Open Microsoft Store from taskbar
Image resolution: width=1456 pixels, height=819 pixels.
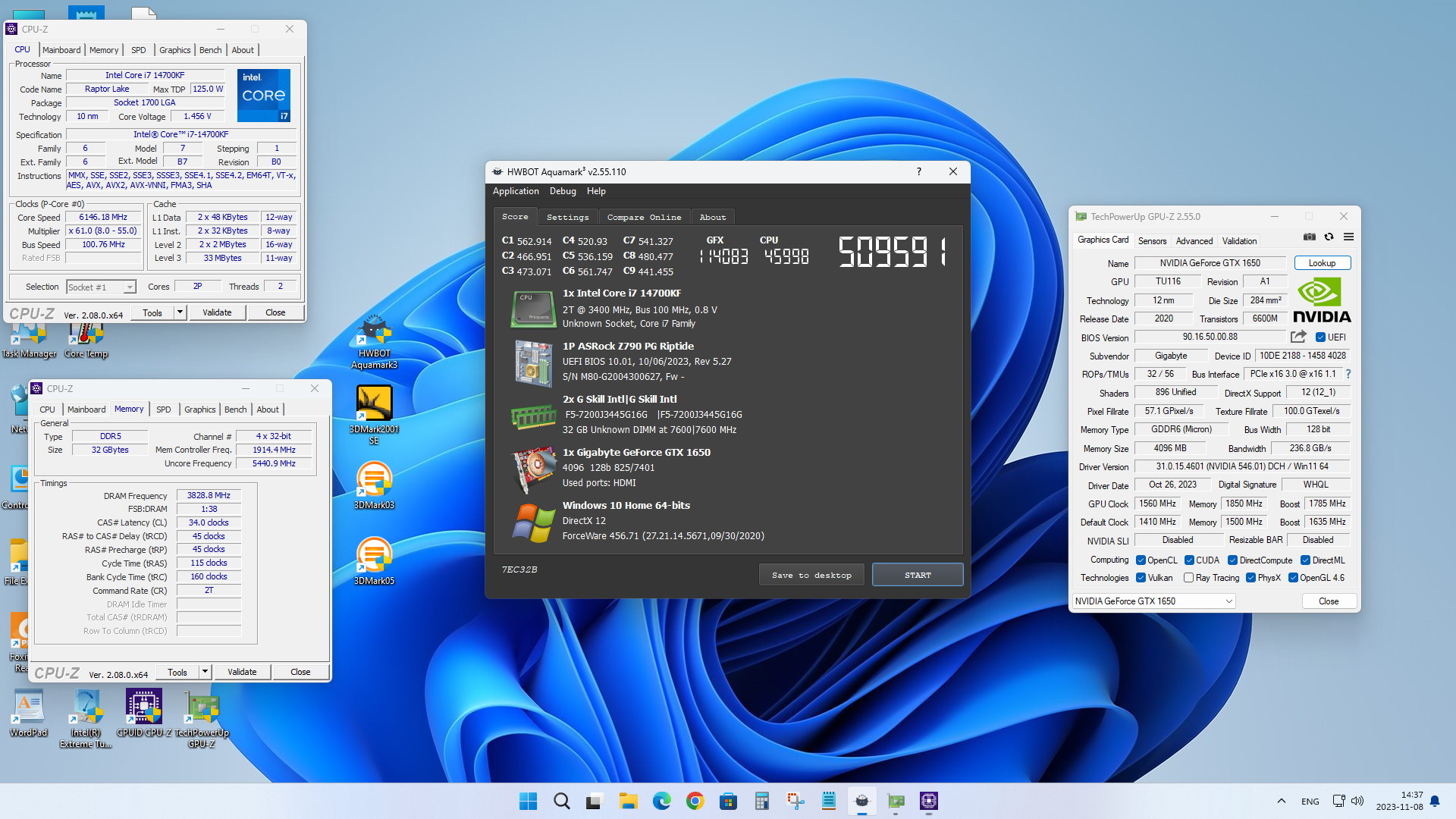click(x=728, y=801)
